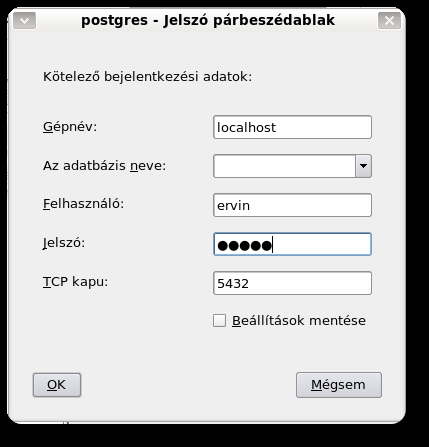This screenshot has width=429, height=447.
Task: Focus the Felhasználó field with ervin
Action: coord(292,205)
